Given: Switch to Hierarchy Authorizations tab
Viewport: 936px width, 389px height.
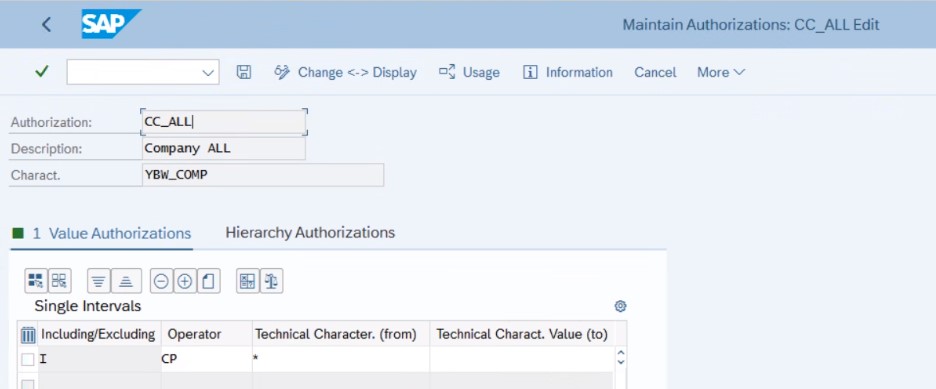Looking at the screenshot, I should [310, 232].
